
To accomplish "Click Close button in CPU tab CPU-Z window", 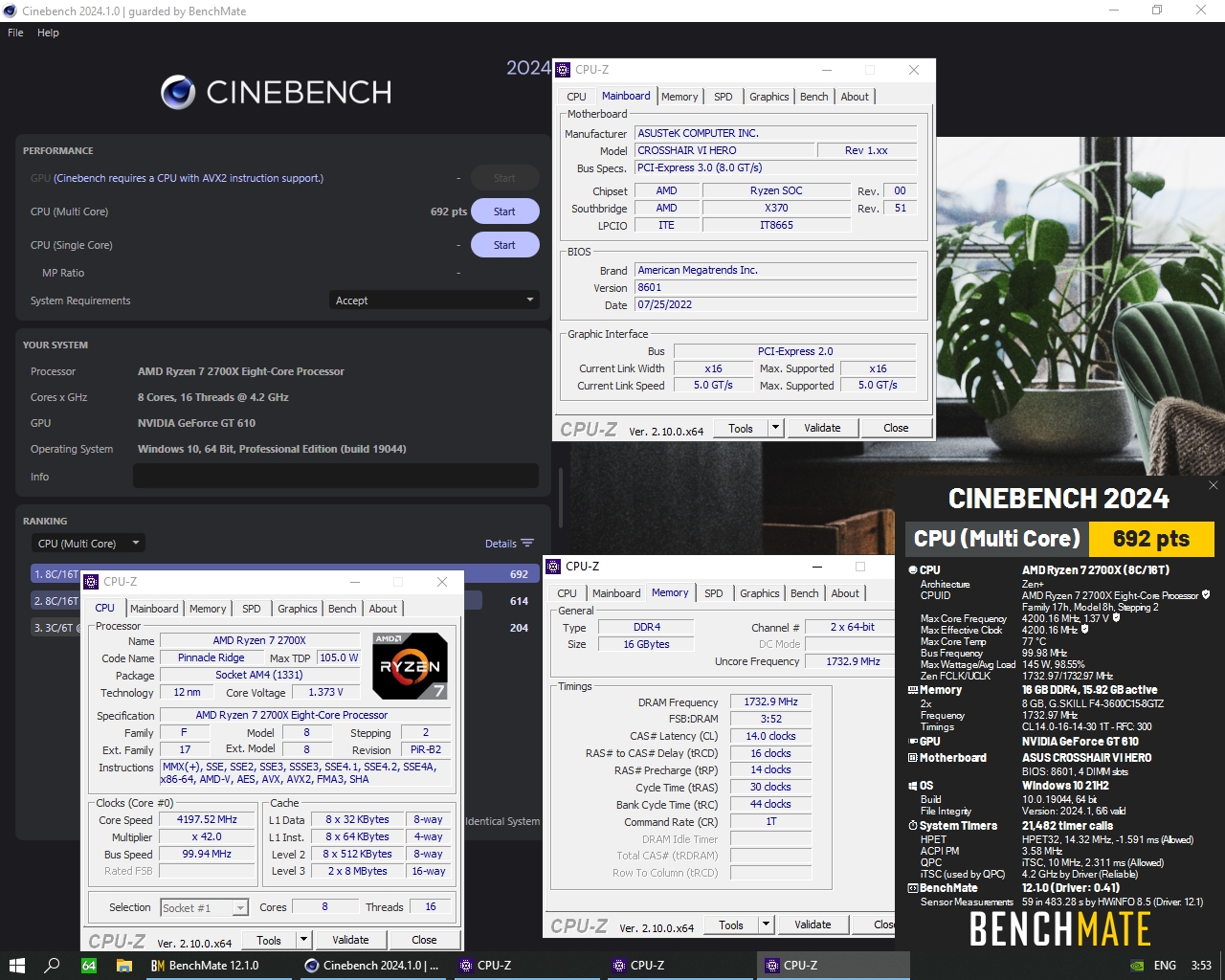I will point(424,940).
